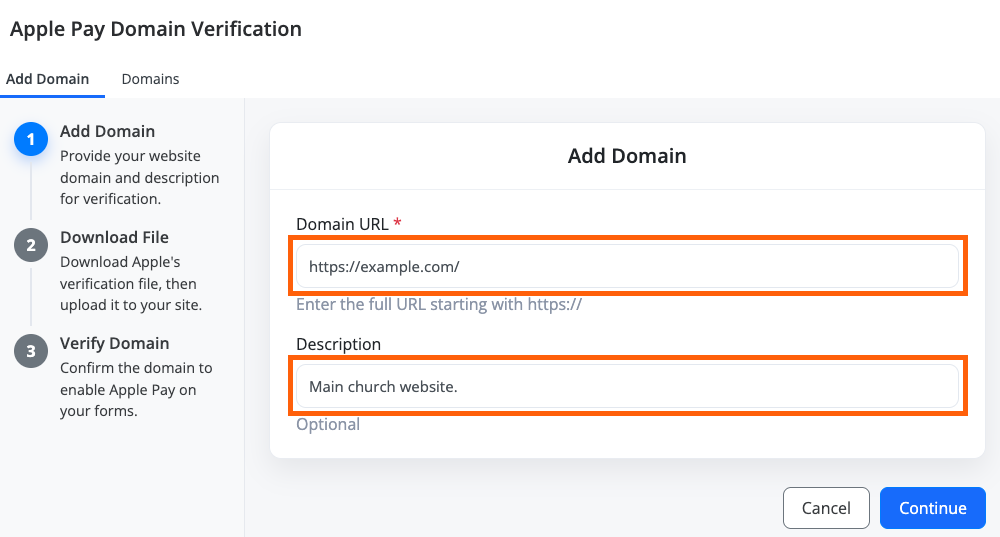
Task: Click the 'Add Domain' card heading
Action: (x=627, y=156)
